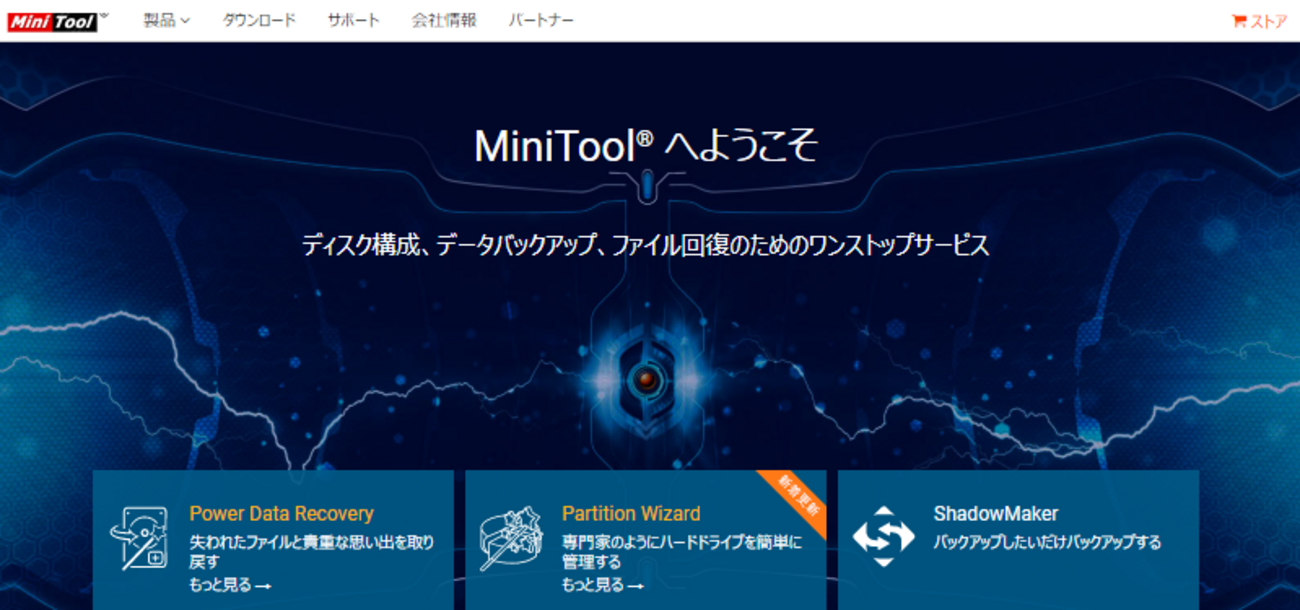Click the 専門家のように description text
Screen dimensions: 1300x610
click(682, 552)
